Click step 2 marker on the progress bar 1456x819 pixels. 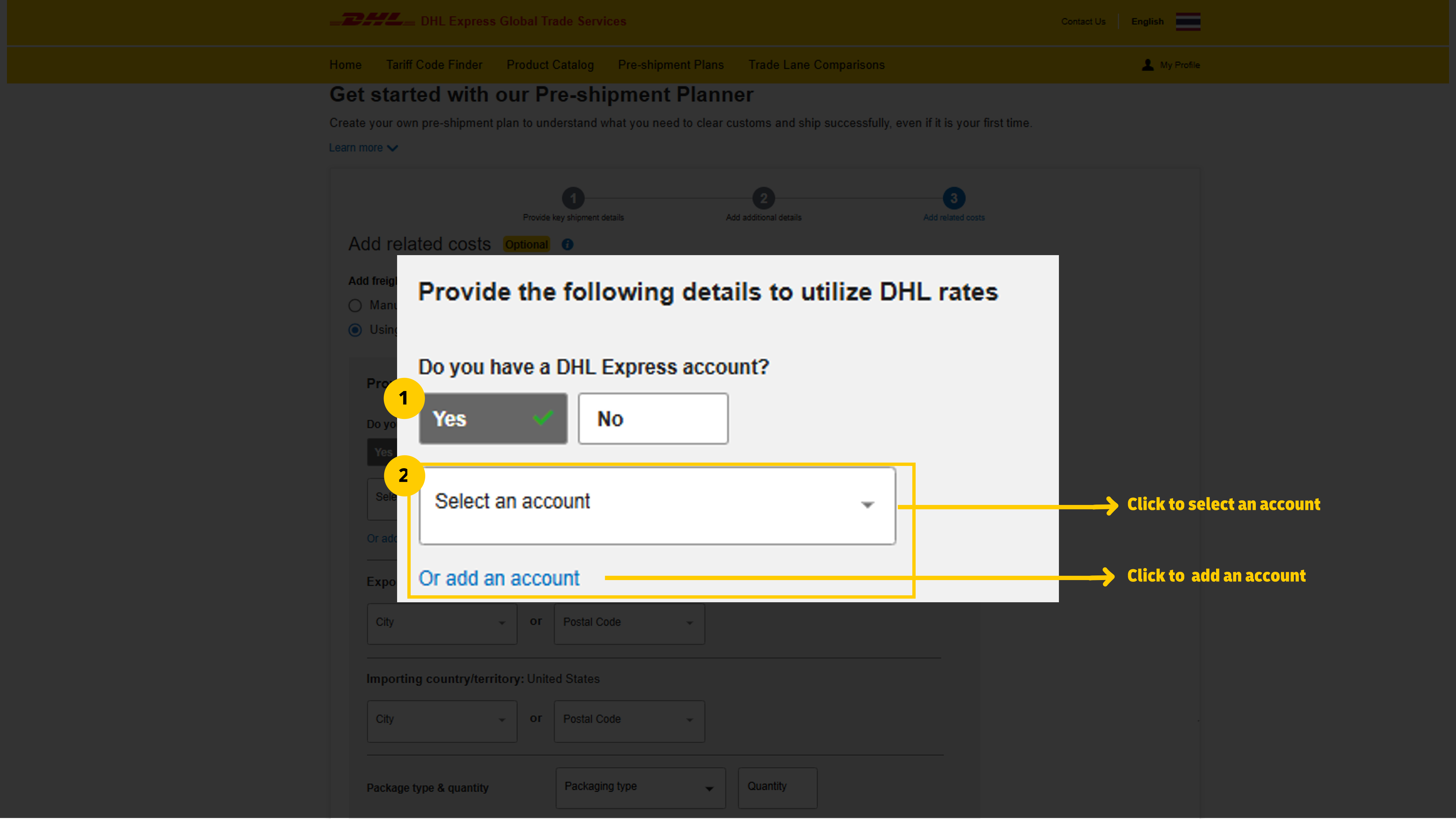click(764, 199)
